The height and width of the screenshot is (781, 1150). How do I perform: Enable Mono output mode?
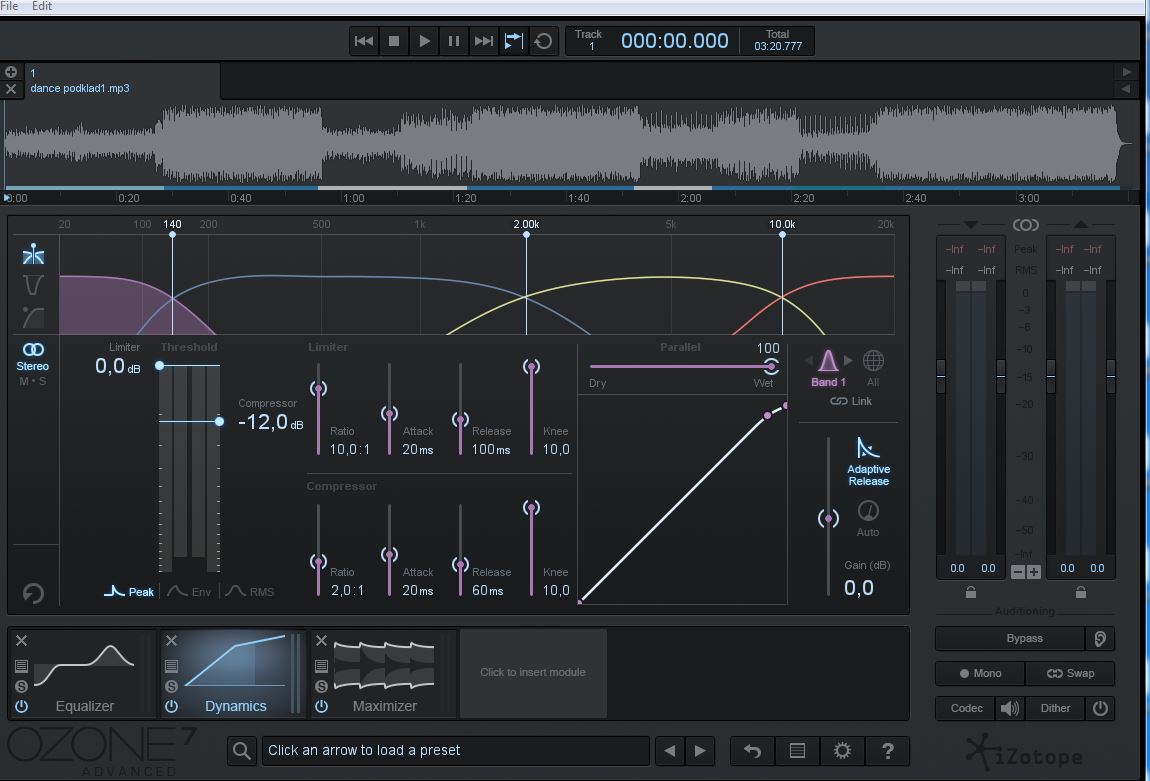point(980,673)
